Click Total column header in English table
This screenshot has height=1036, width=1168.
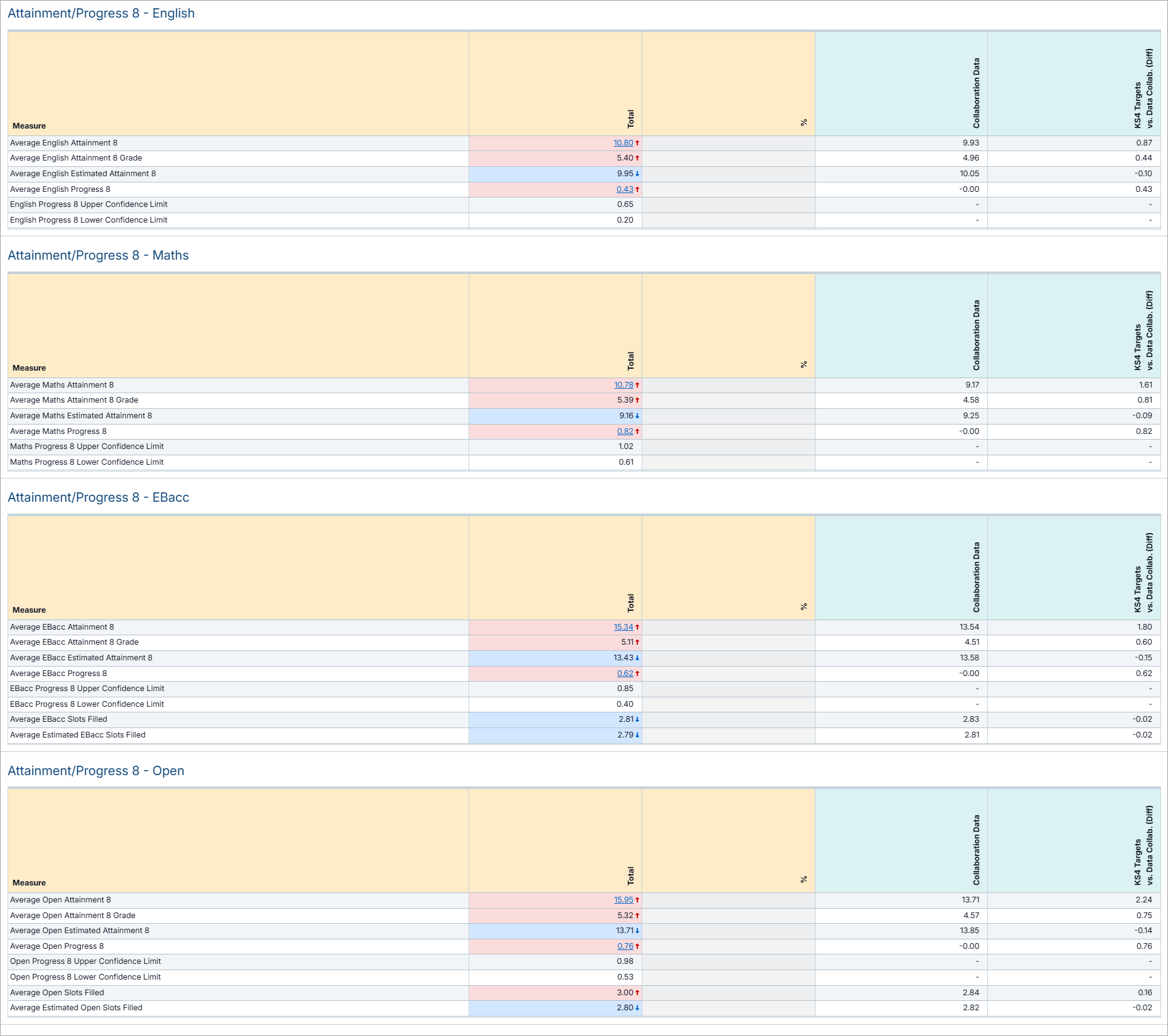[x=630, y=119]
